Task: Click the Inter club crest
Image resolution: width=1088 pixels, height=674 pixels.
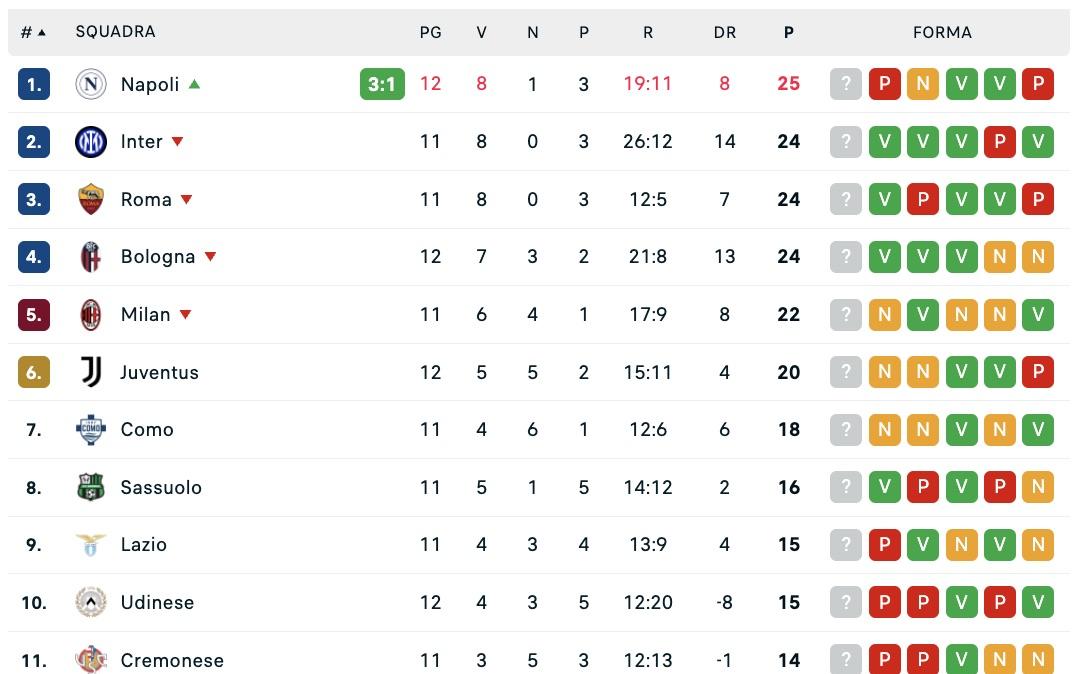Action: pos(91,141)
